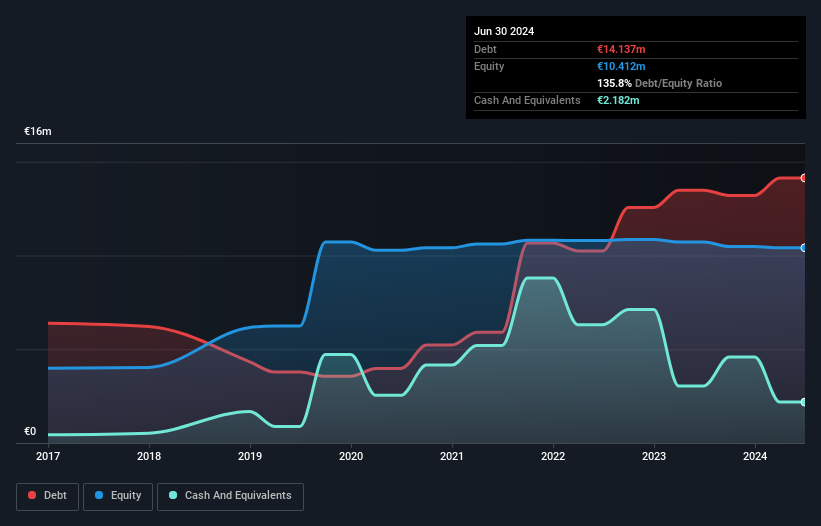Toggle the Debt series legend button

point(48,496)
